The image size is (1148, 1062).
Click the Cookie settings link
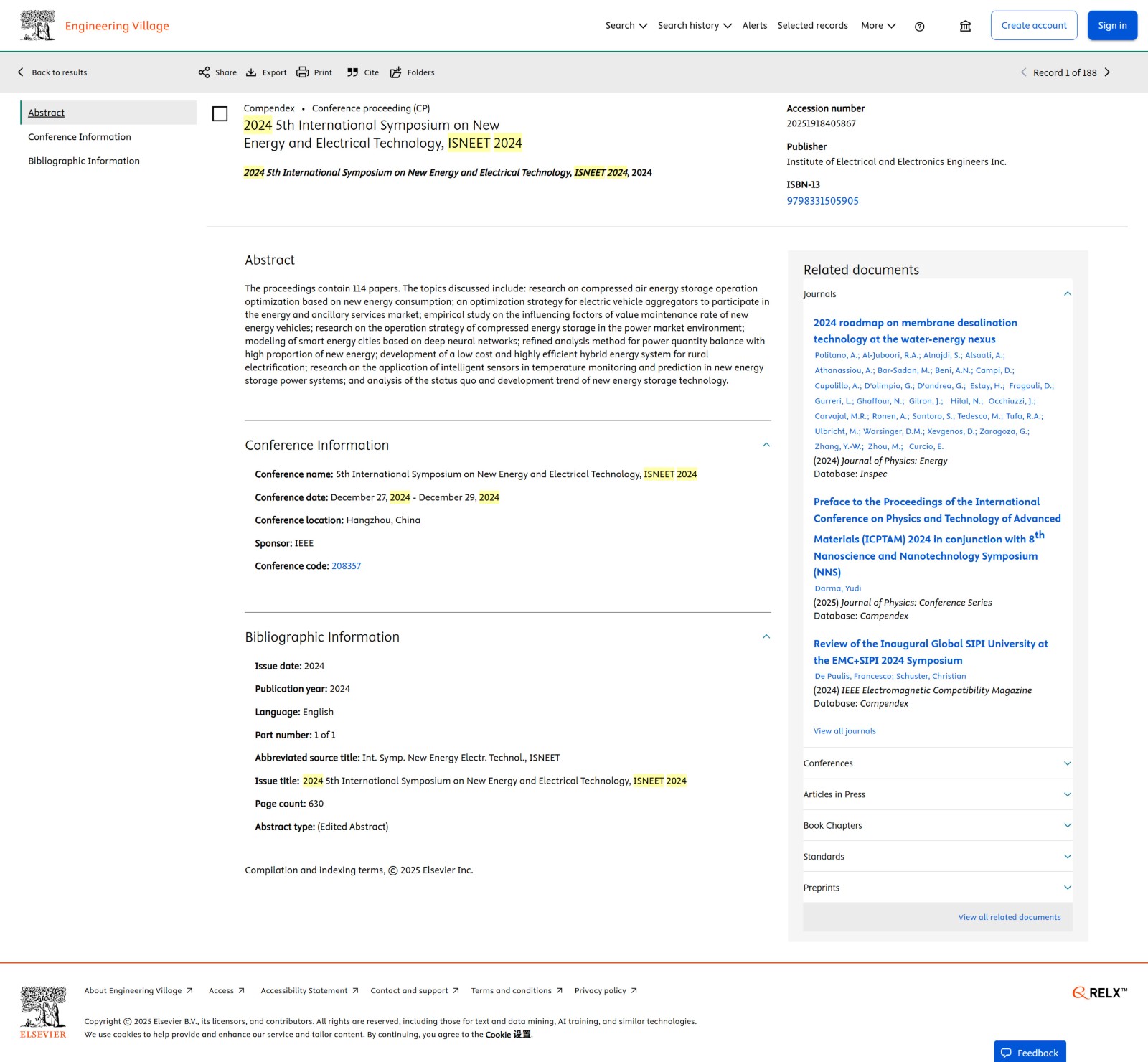508,1035
